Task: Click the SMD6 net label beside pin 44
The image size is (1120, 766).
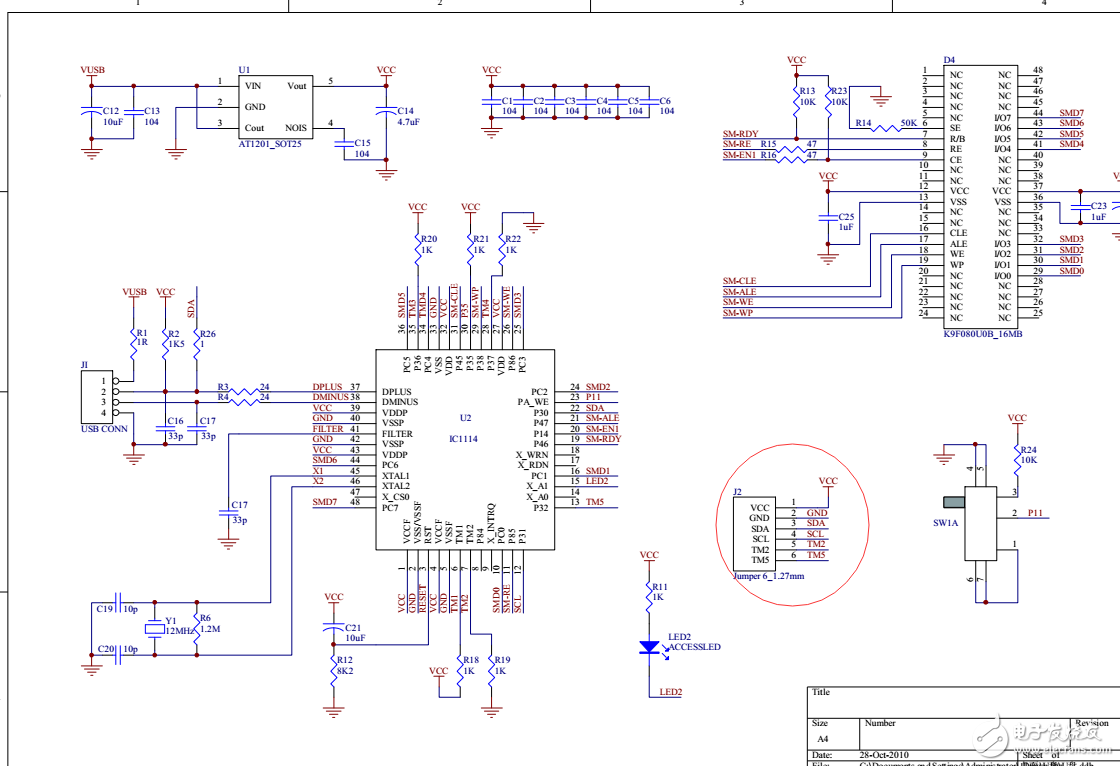Action: [324, 459]
